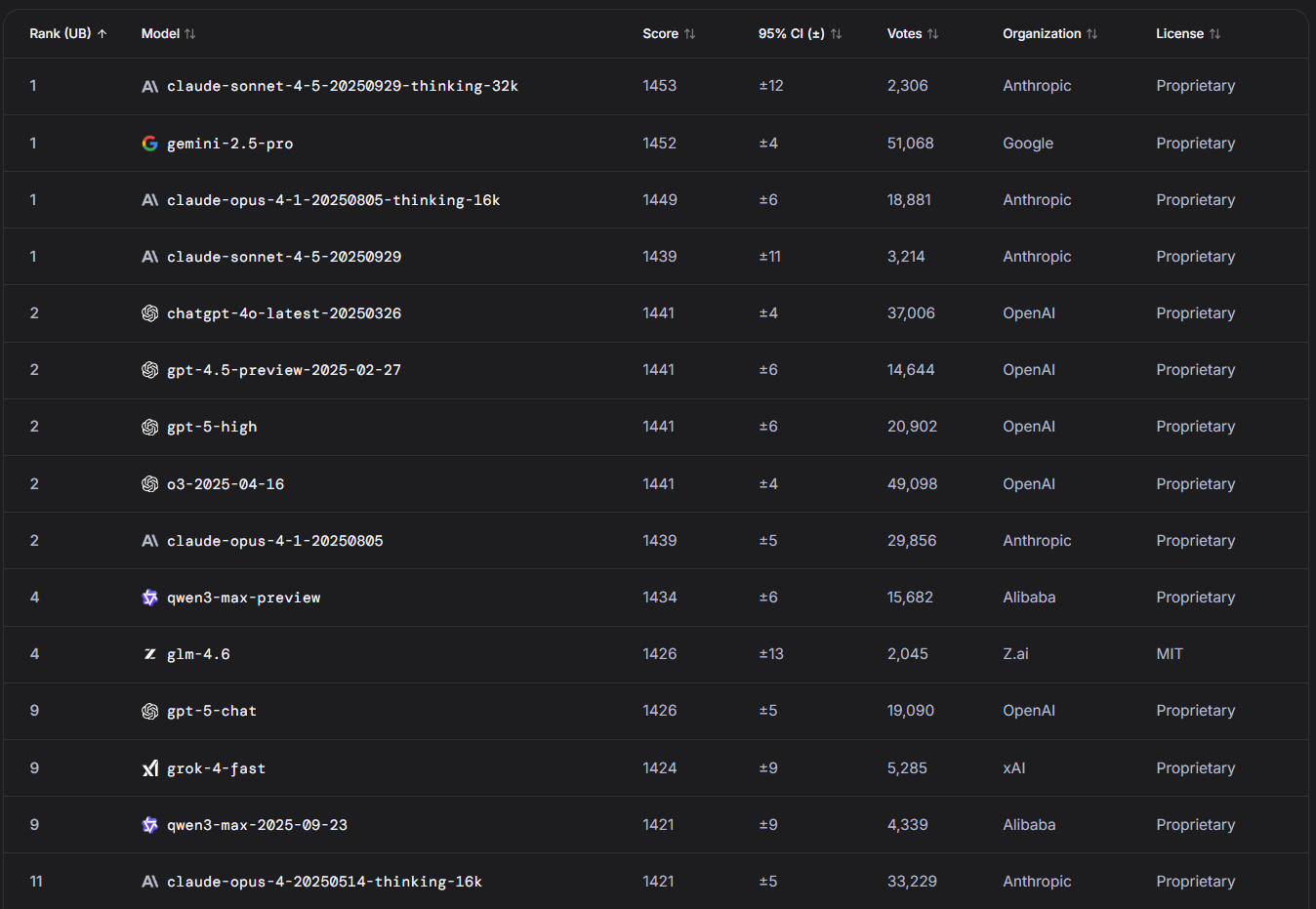The height and width of the screenshot is (909, 1316).
Task: Click the Anthropic logo beside claude-opus-4-1-20250805
Action: tap(150, 541)
